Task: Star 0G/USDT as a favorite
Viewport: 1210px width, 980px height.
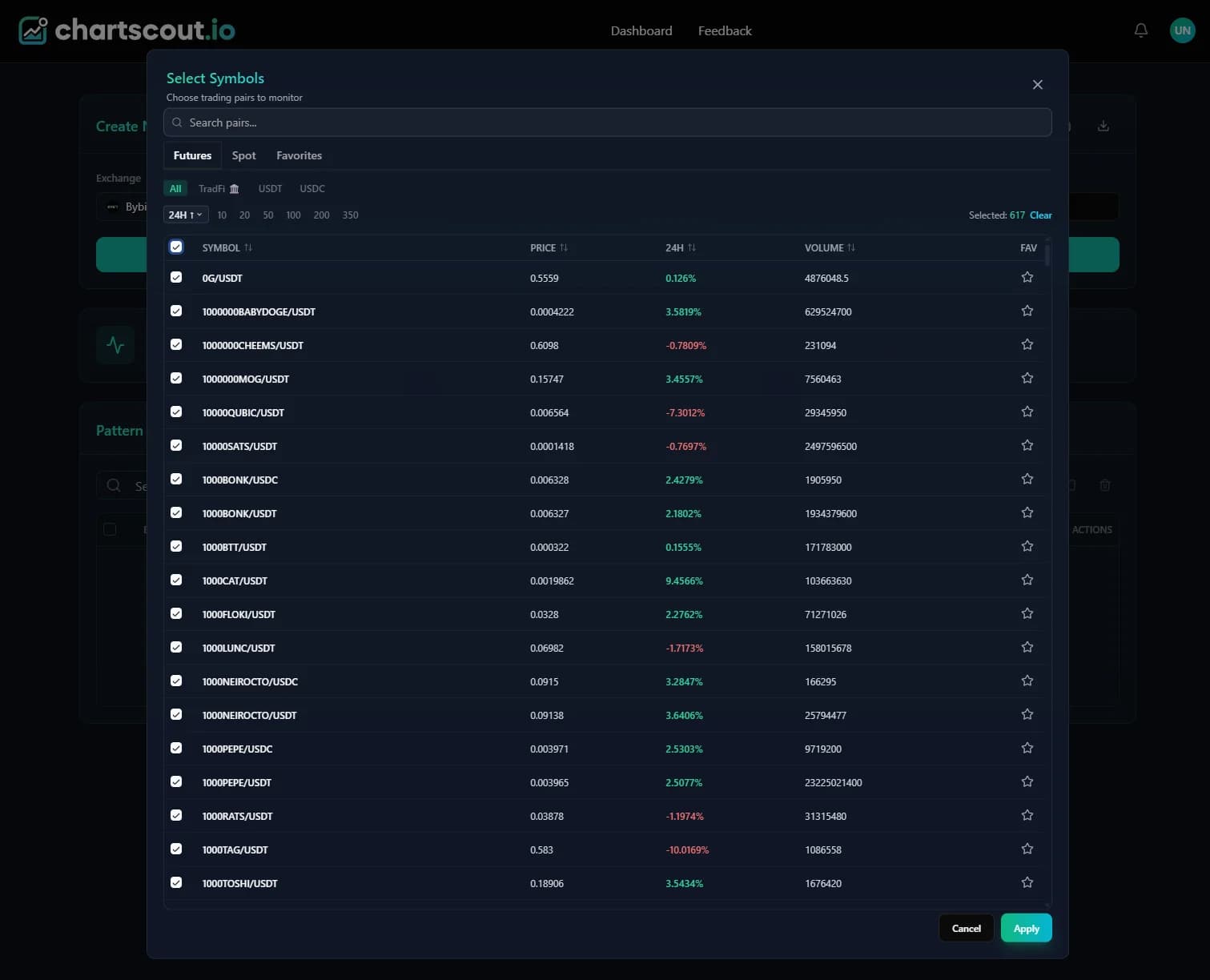Action: click(x=1027, y=276)
